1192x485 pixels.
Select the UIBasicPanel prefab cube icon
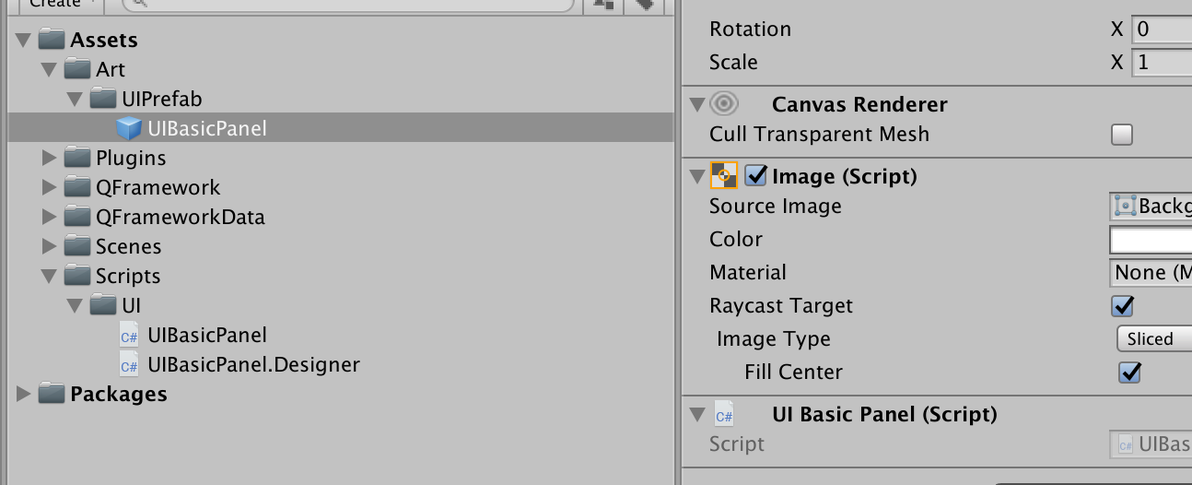pos(129,128)
